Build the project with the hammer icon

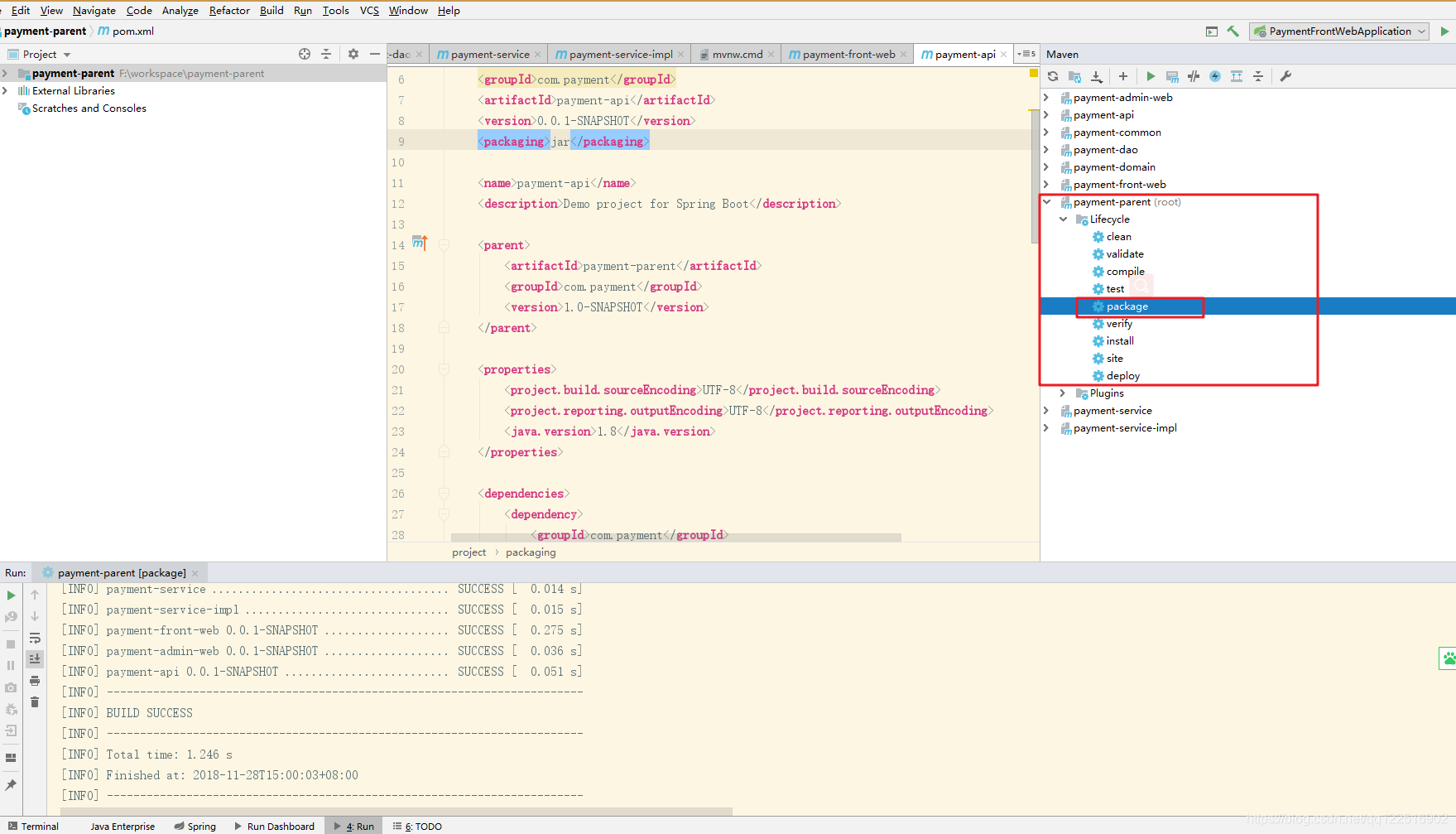pos(1233,31)
